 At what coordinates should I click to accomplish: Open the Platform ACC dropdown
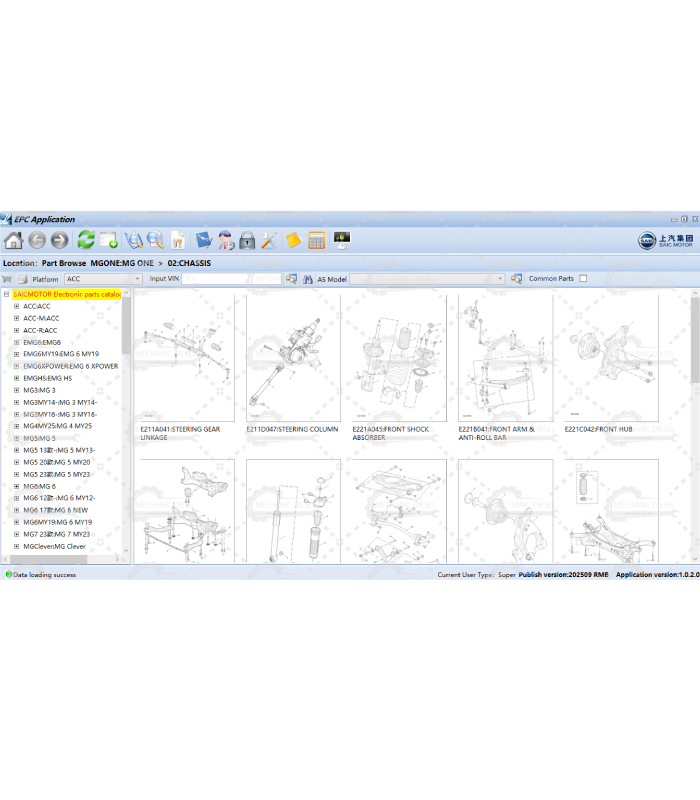103,279
